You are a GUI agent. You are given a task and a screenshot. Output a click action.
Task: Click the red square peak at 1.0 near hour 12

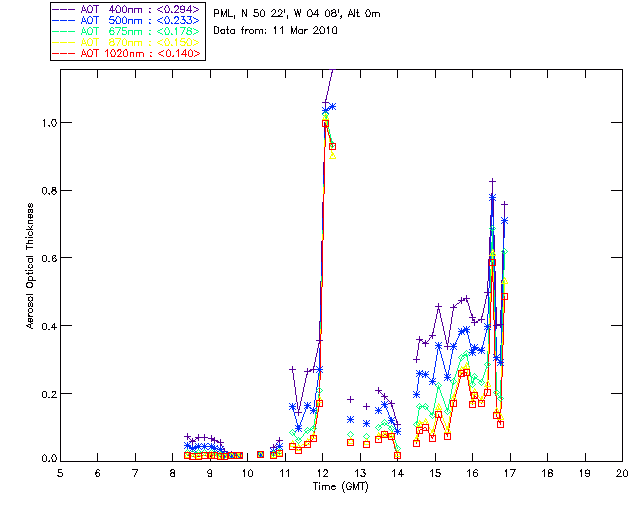click(325, 123)
